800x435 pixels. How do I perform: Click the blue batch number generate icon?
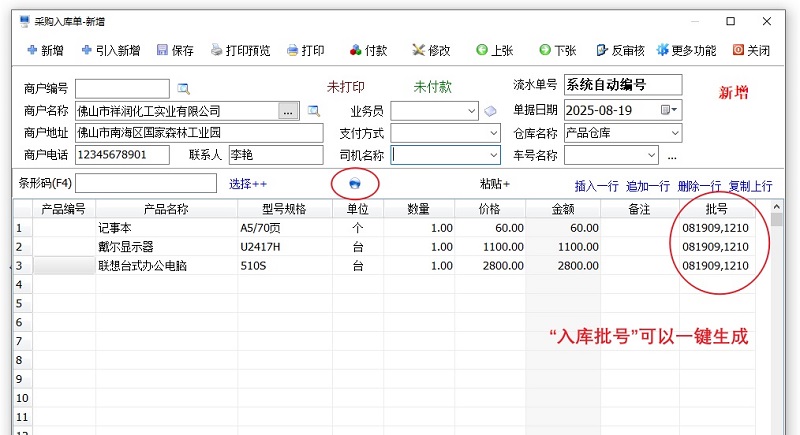tap(354, 184)
